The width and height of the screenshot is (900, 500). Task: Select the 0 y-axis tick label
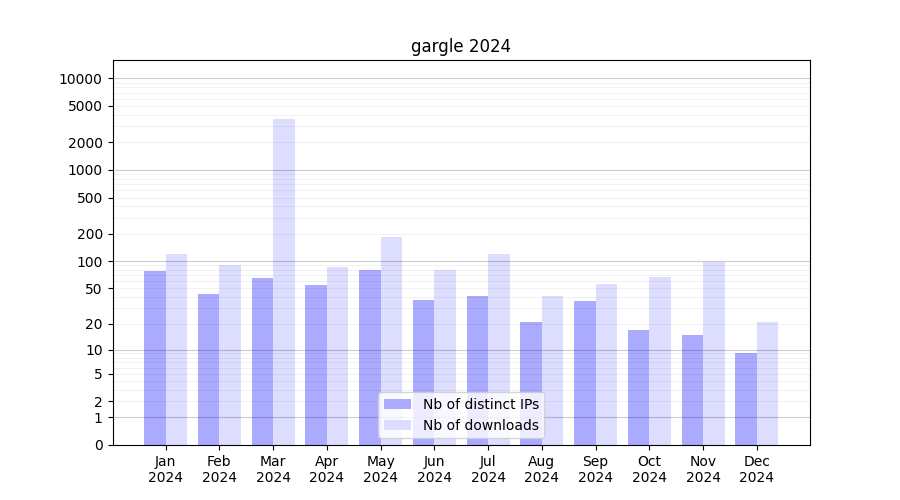tap(98, 445)
